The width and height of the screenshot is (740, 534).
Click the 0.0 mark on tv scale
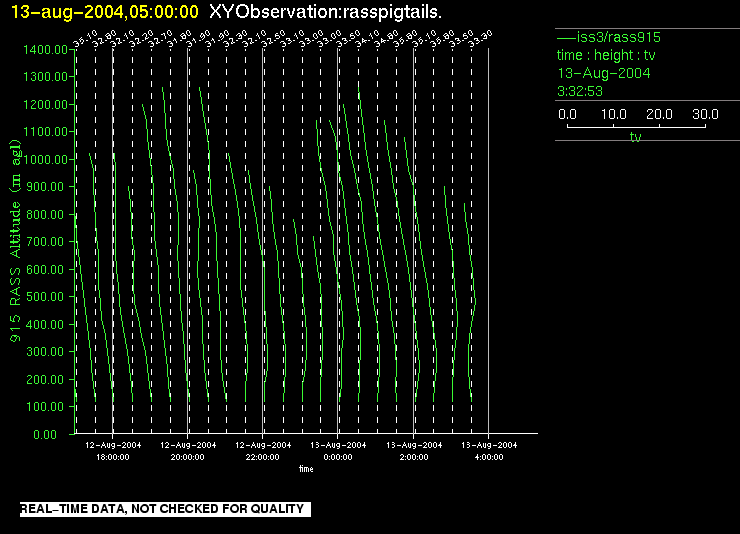(567, 114)
